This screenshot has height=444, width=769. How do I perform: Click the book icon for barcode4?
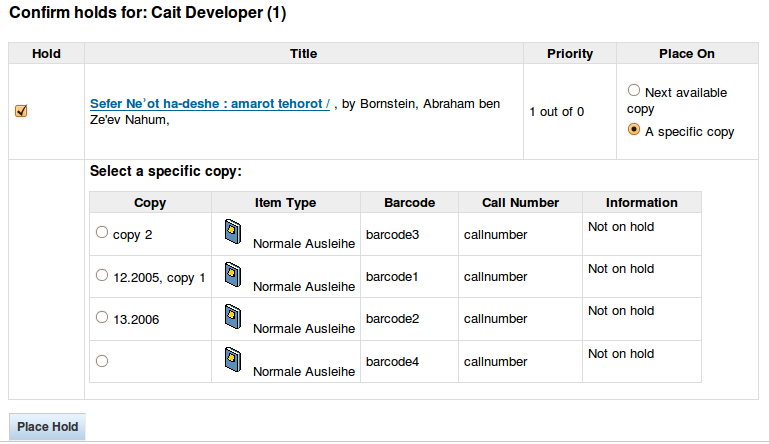click(x=233, y=358)
